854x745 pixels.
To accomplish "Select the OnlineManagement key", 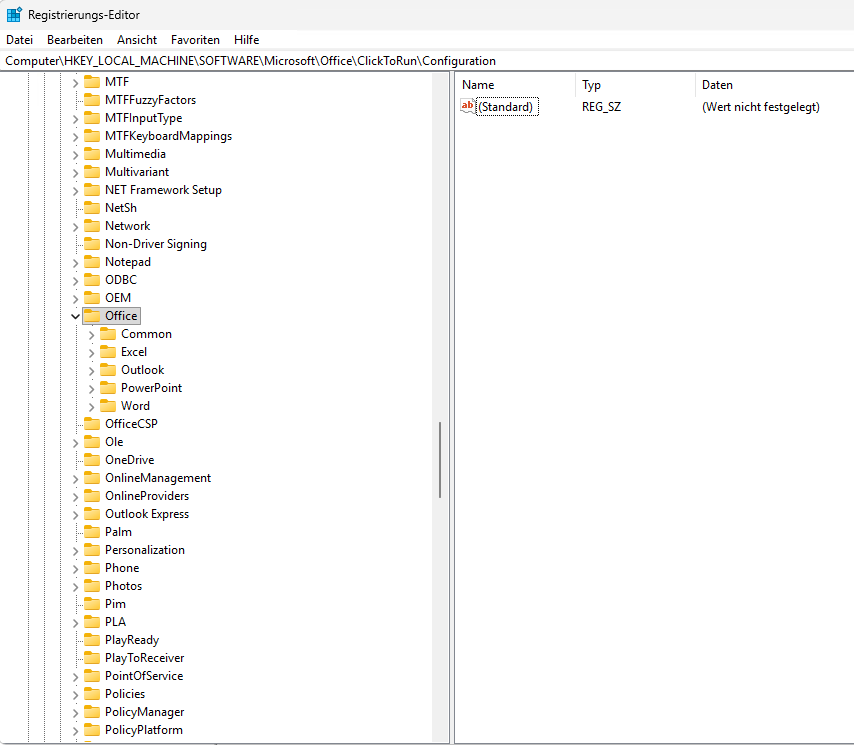I will (158, 478).
